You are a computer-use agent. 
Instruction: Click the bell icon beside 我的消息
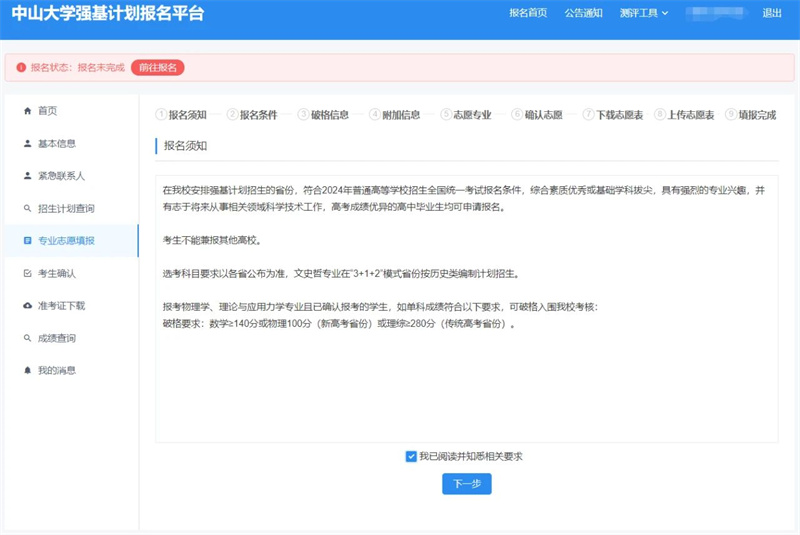point(28,370)
